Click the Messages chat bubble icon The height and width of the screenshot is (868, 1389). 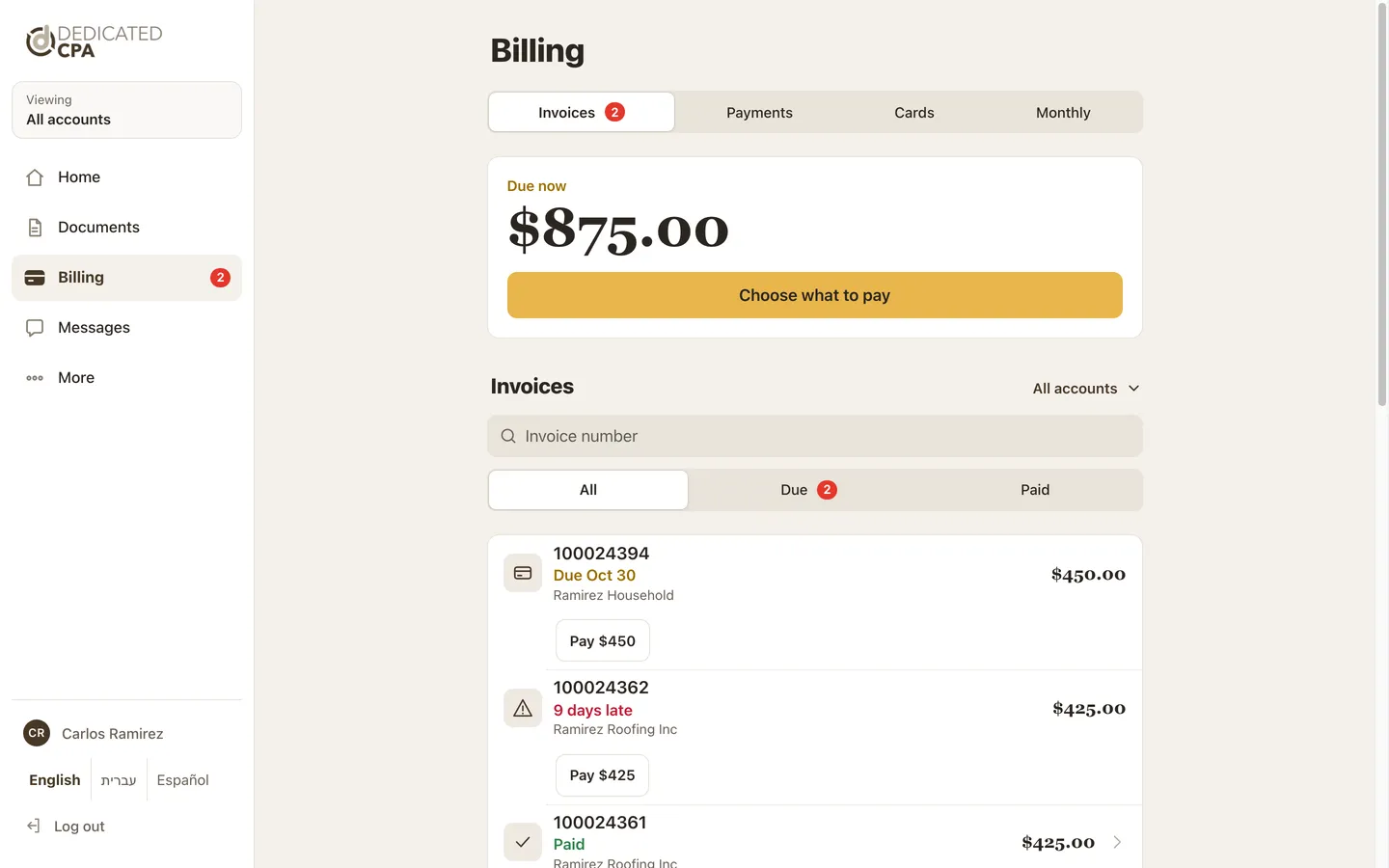(x=35, y=328)
